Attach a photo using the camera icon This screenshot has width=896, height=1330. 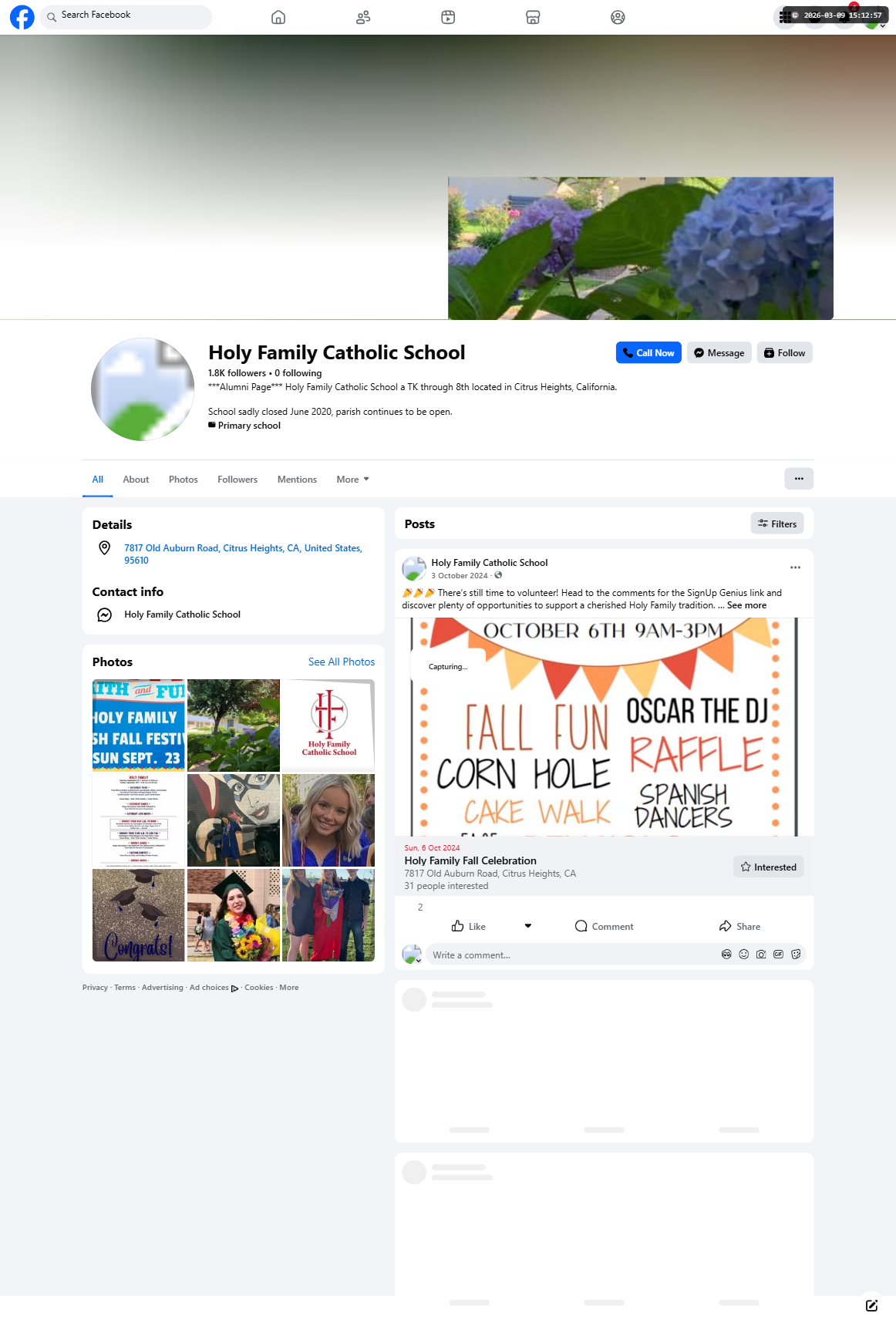pos(761,955)
